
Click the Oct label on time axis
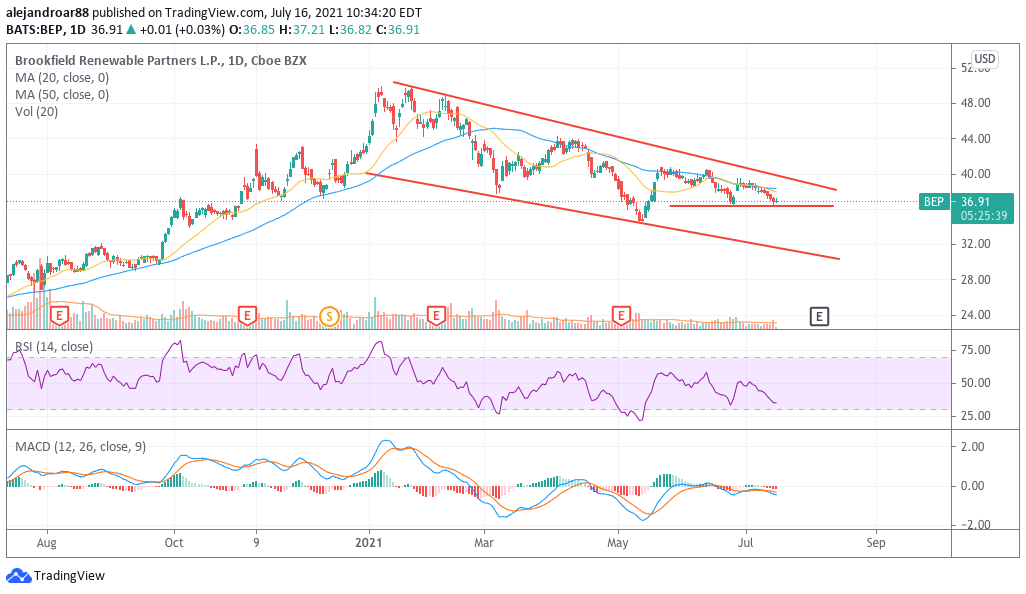pyautogui.click(x=174, y=543)
